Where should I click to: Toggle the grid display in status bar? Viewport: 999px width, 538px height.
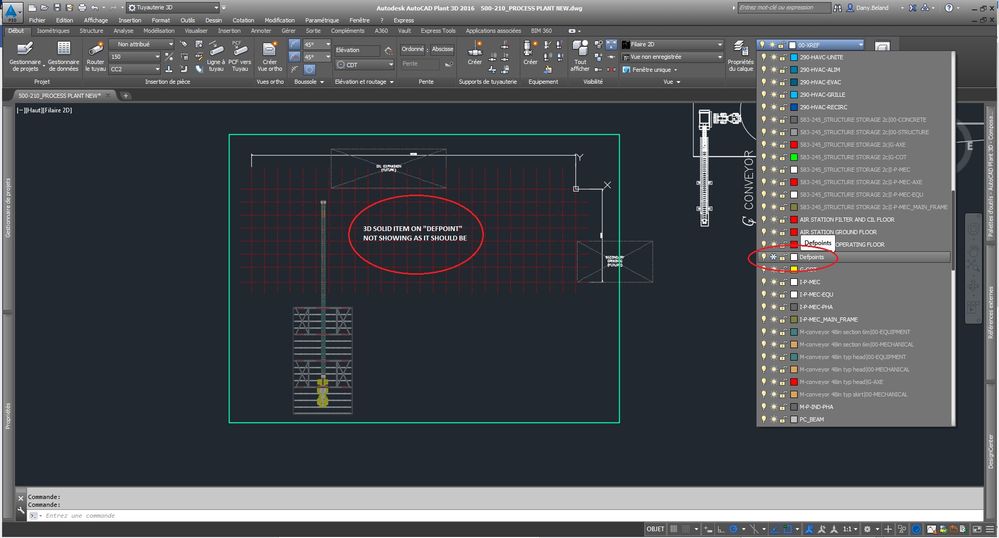coord(673,529)
